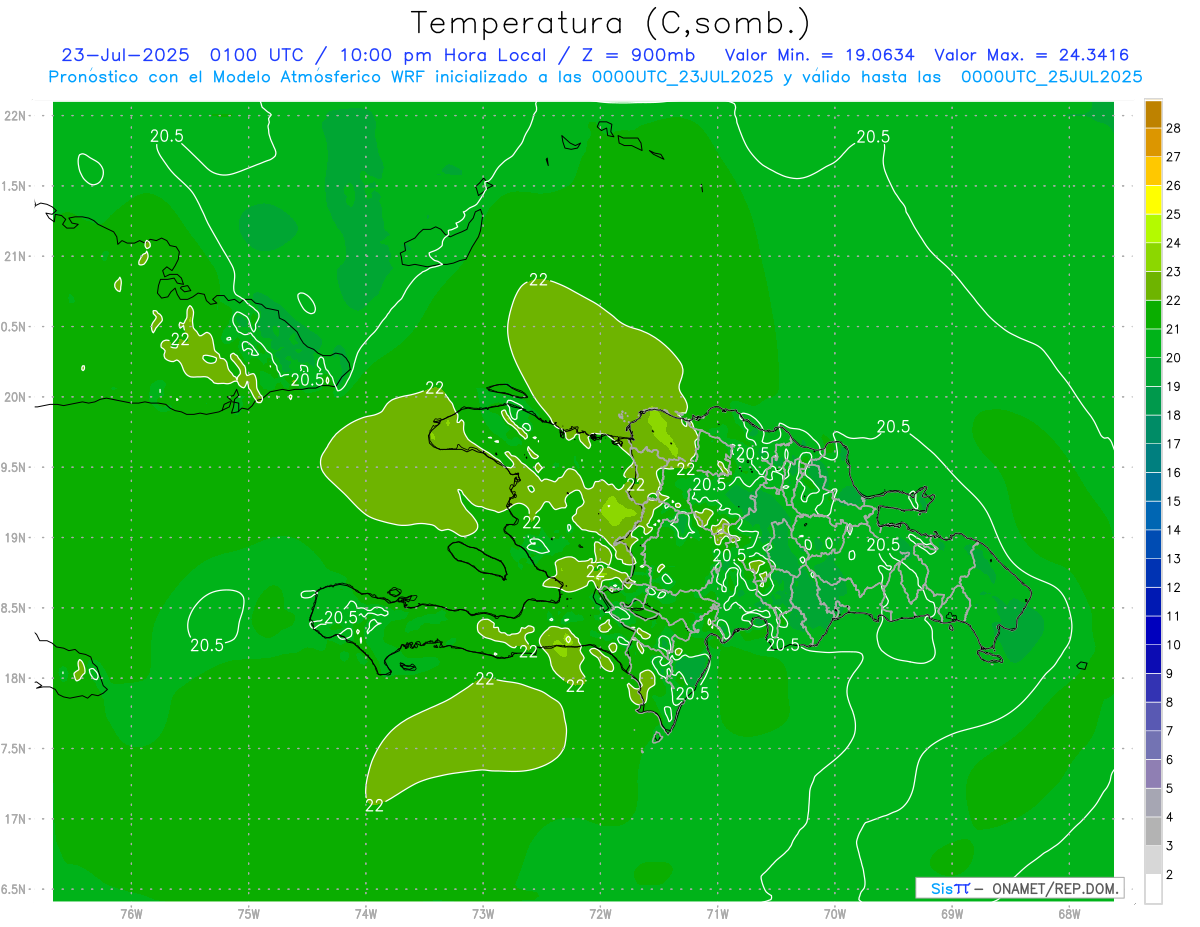This screenshot has height=927, width=1200.
Task: Click Valor Min. = 19.0634
Action: 819,55
